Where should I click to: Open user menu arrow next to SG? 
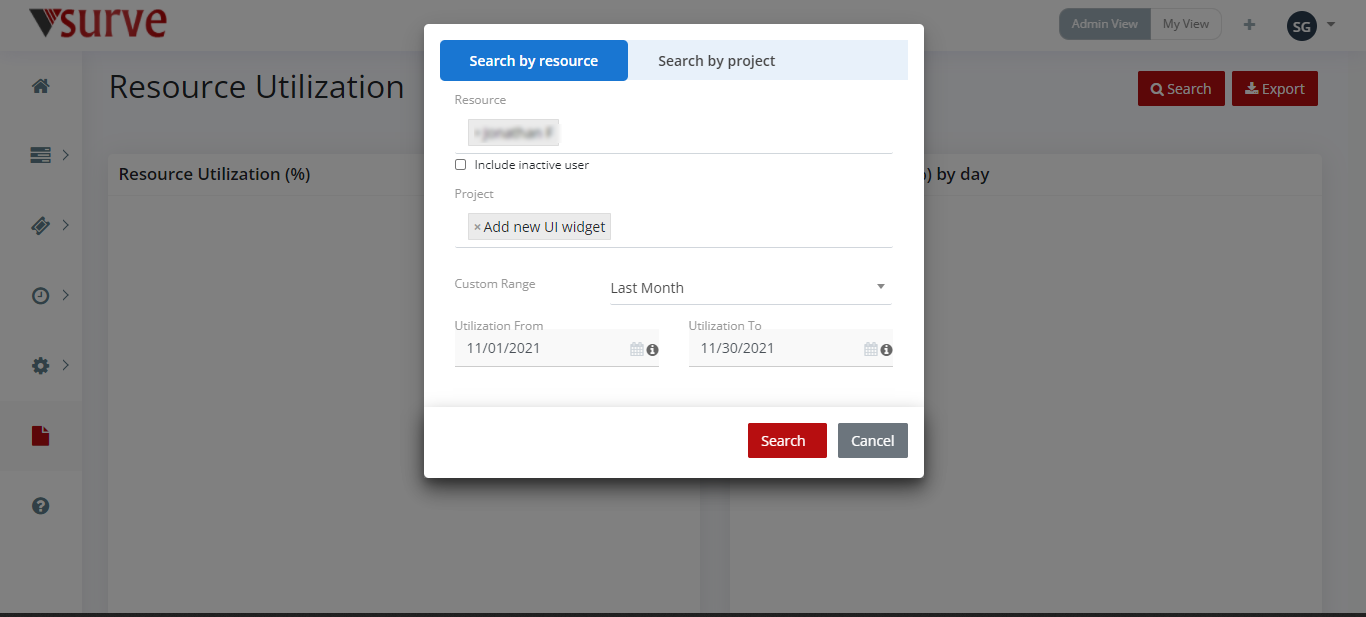click(x=1331, y=24)
